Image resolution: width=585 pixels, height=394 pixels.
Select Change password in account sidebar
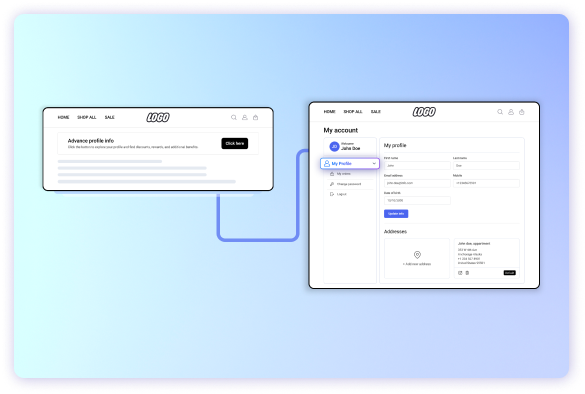349,184
